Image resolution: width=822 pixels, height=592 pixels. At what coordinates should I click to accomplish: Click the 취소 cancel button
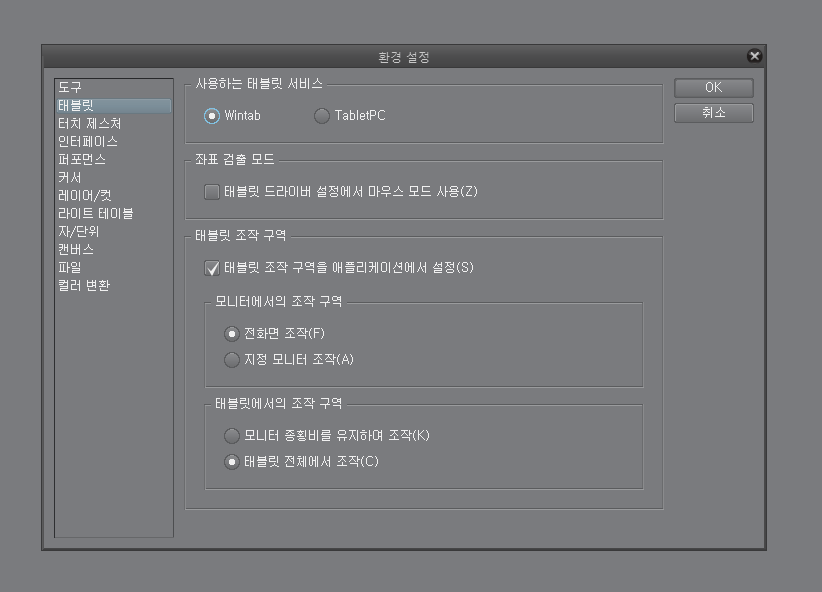tap(713, 113)
